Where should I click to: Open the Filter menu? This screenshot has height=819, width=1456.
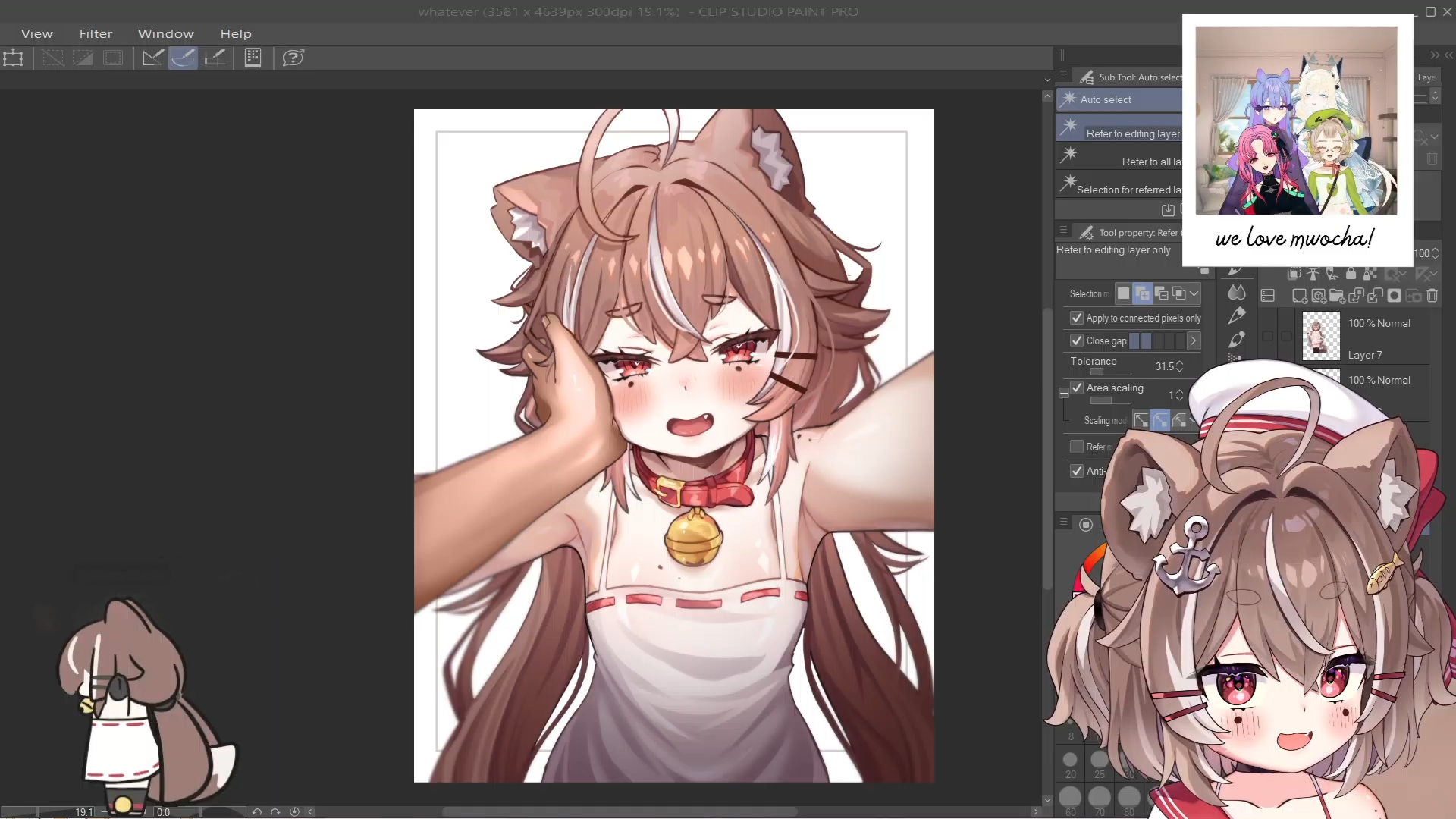(96, 33)
